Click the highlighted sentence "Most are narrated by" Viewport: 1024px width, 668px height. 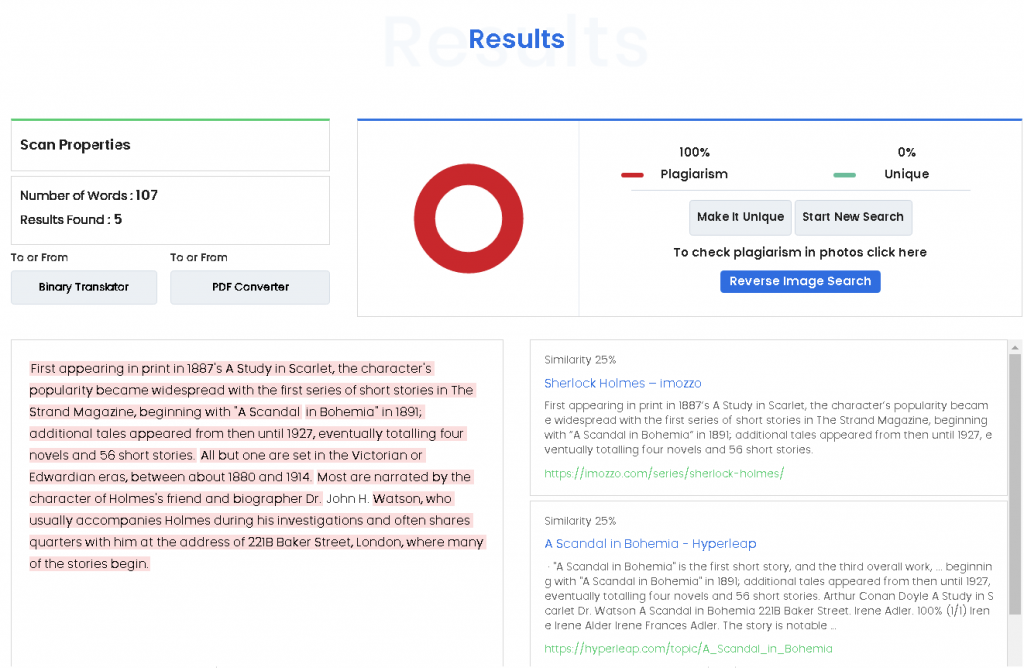[395, 477]
